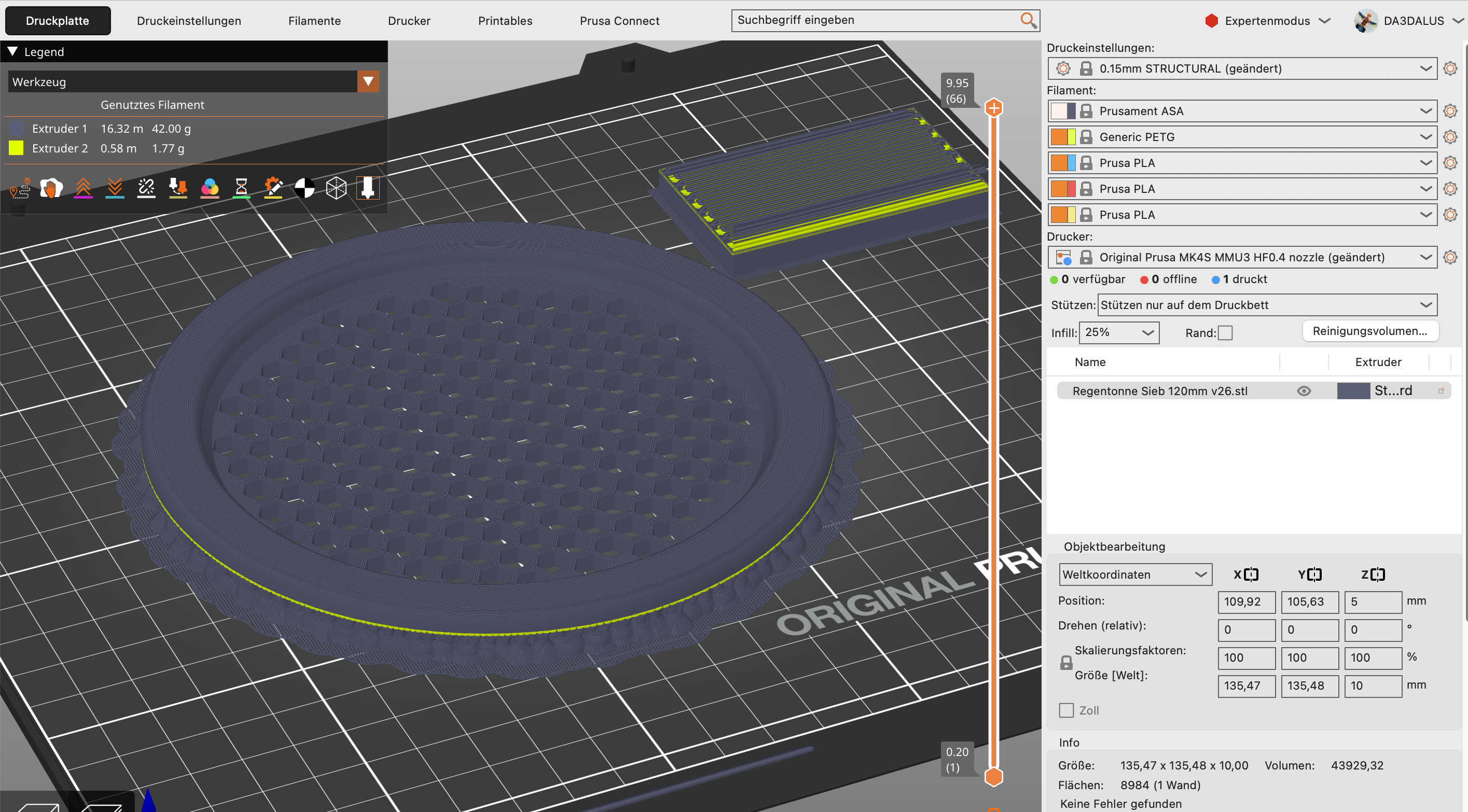Click the Reinigungsvolumen button

[1370, 331]
